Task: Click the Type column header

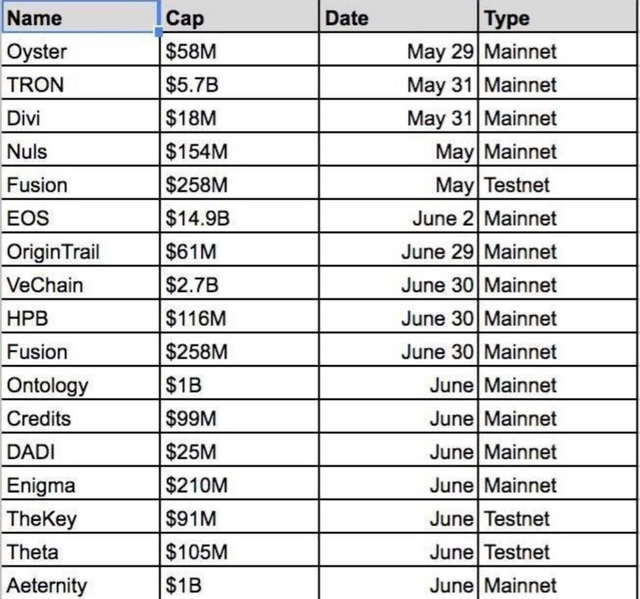Action: [557, 17]
